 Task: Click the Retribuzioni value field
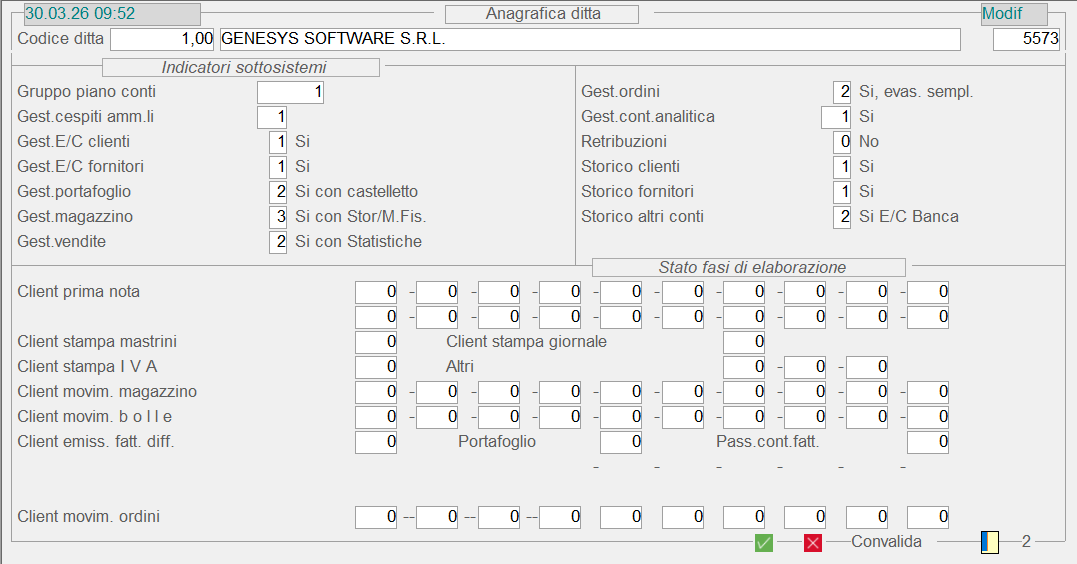842,142
